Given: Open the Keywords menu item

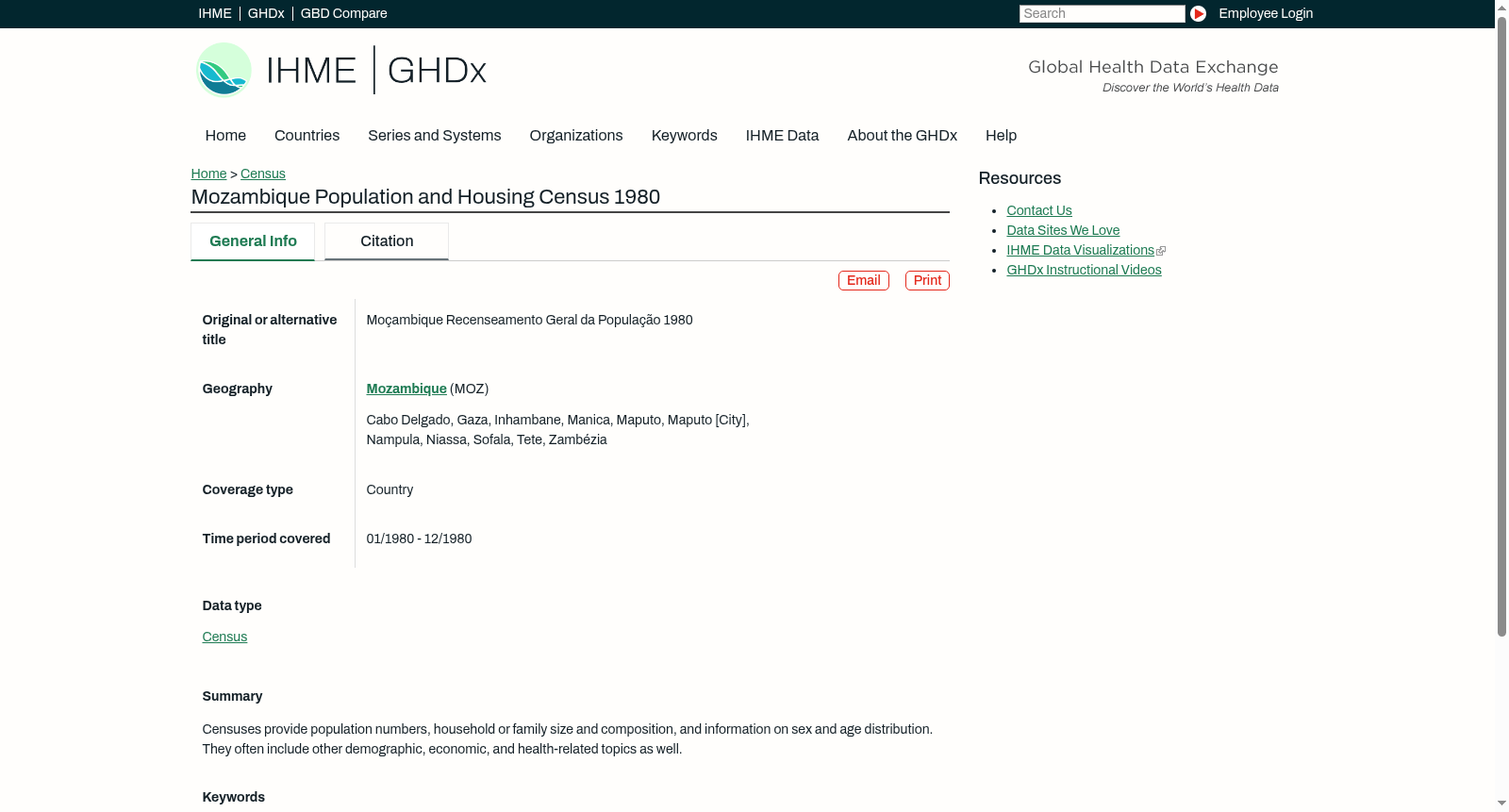Looking at the screenshot, I should 684,135.
